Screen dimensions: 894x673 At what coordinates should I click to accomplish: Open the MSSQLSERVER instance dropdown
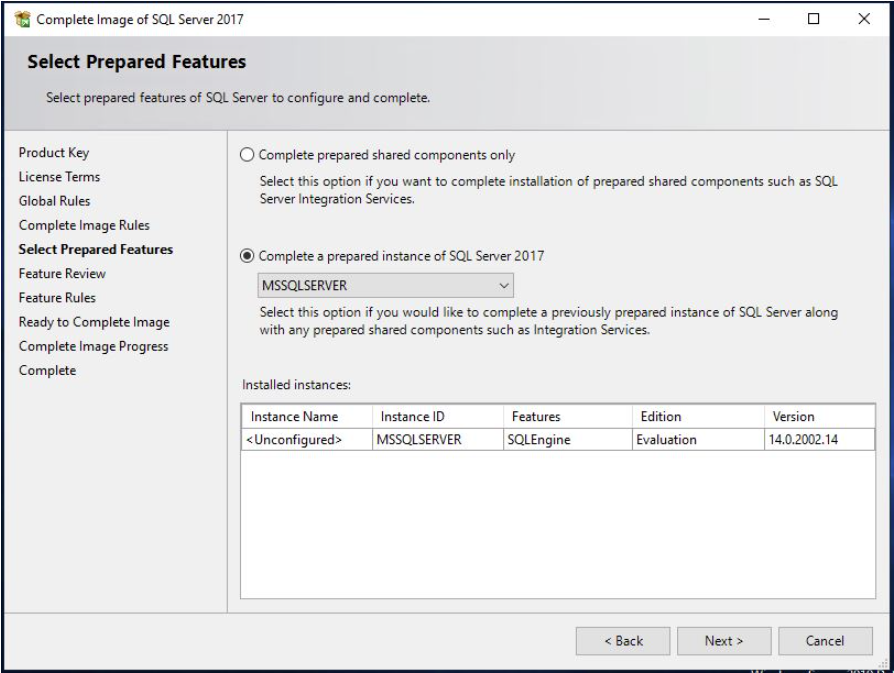coord(385,285)
